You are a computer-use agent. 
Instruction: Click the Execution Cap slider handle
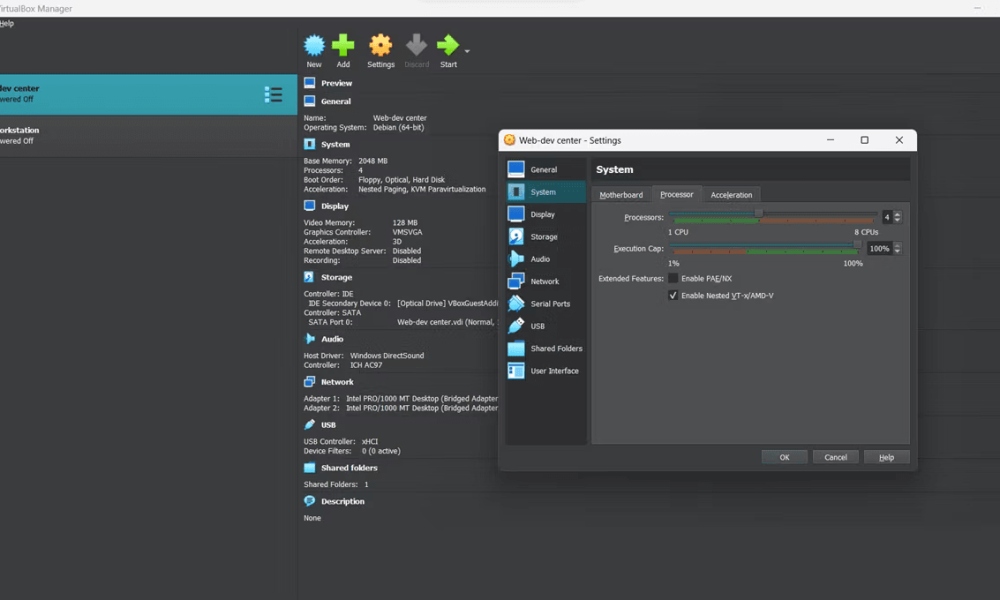click(858, 244)
